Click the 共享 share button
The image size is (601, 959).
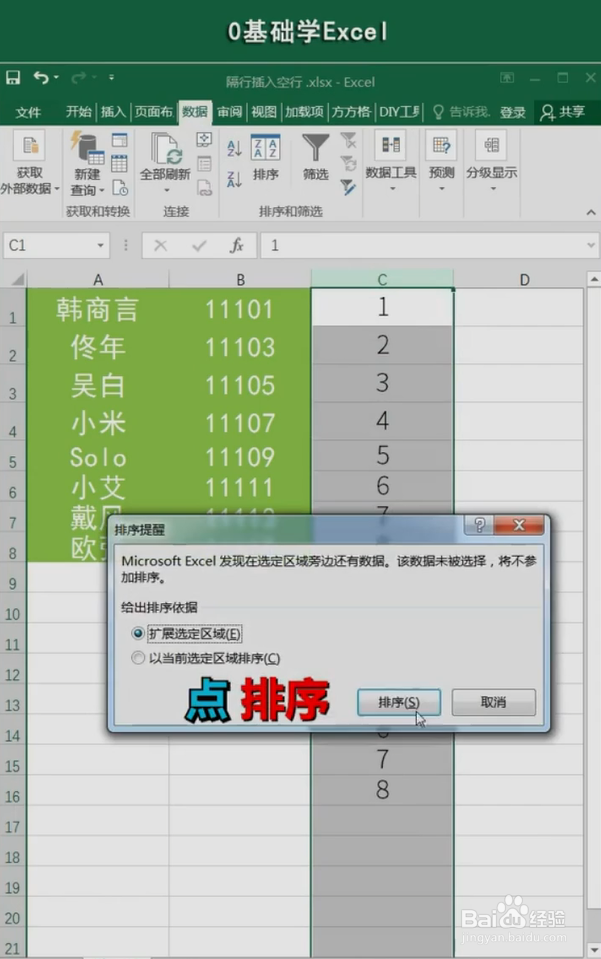[563, 112]
